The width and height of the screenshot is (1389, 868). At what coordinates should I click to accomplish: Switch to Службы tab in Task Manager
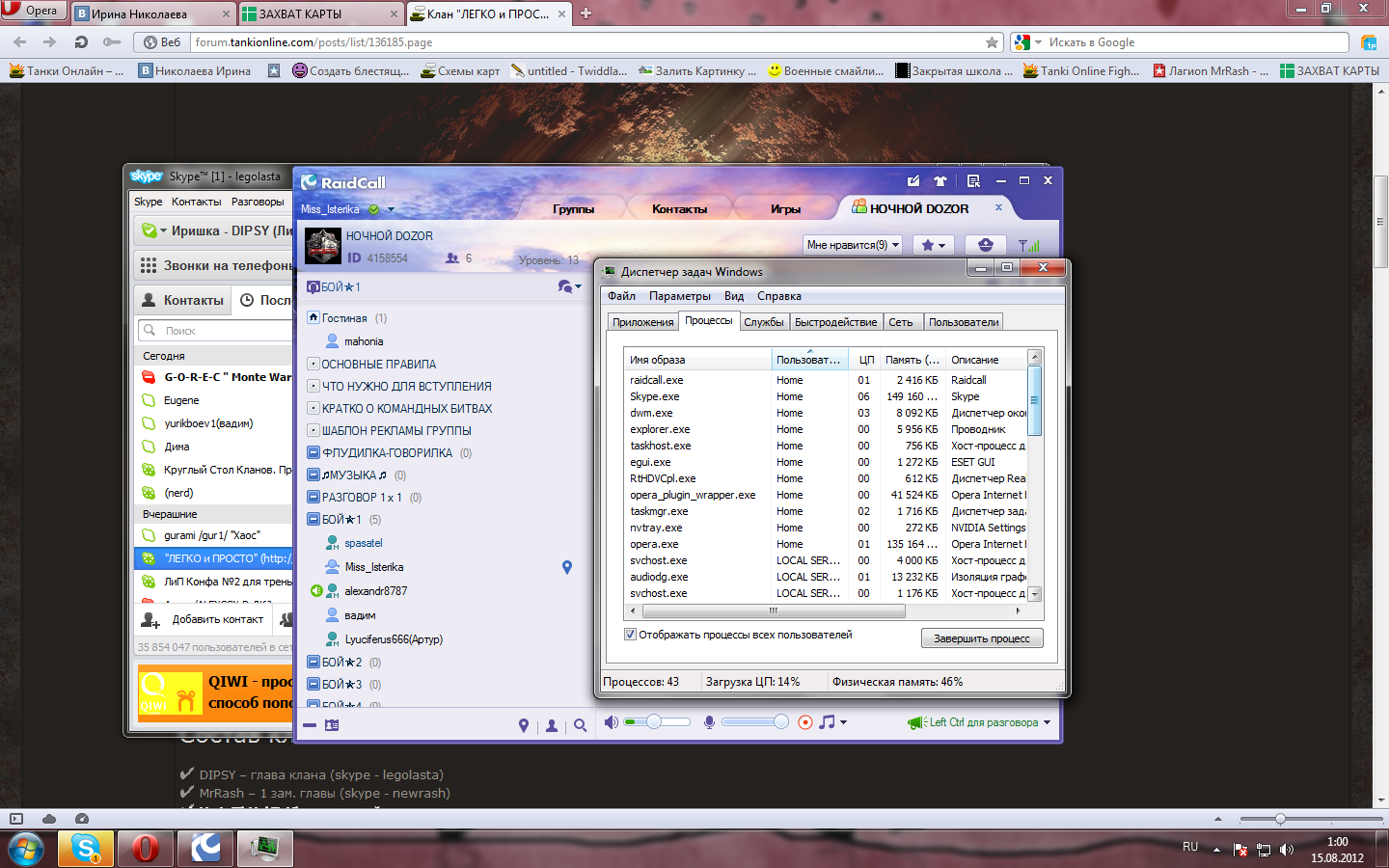pyautogui.click(x=764, y=322)
